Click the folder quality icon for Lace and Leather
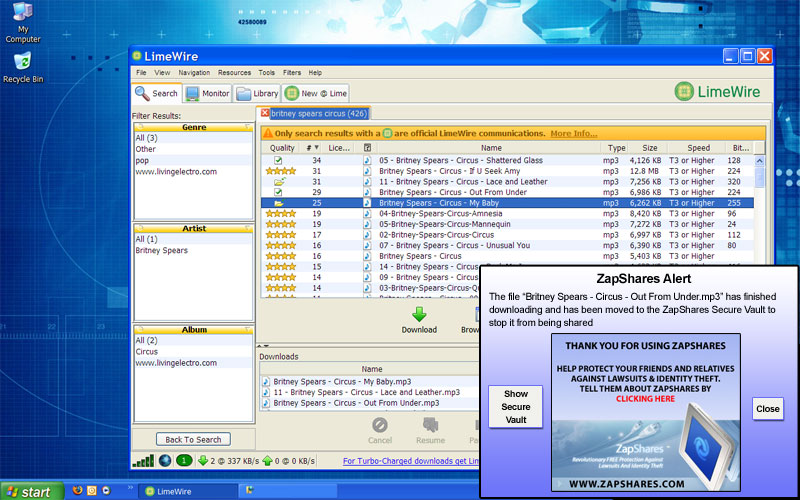This screenshot has height=500, width=800. tap(279, 182)
